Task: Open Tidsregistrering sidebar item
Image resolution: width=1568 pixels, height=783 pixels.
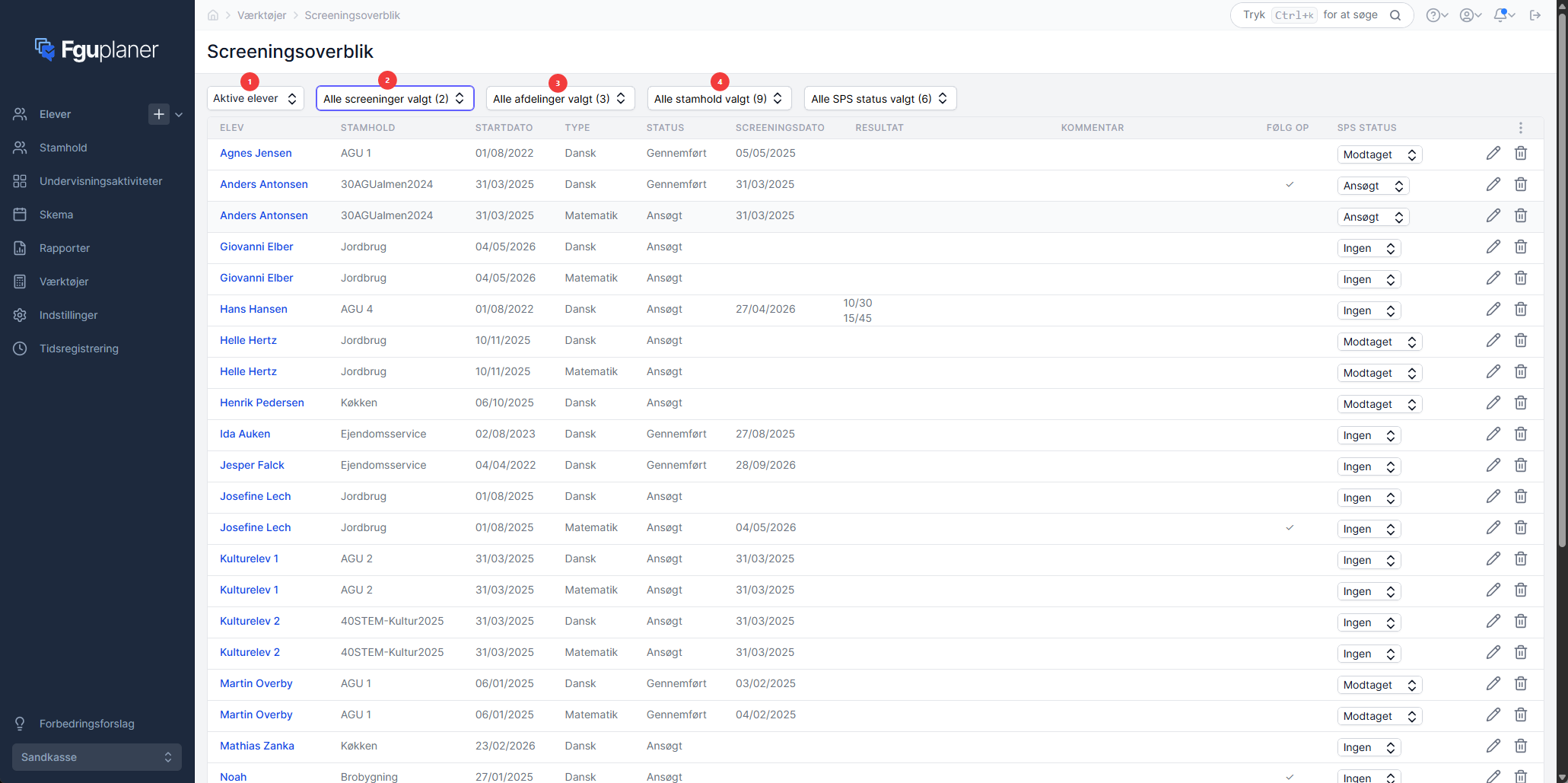Action: point(79,349)
